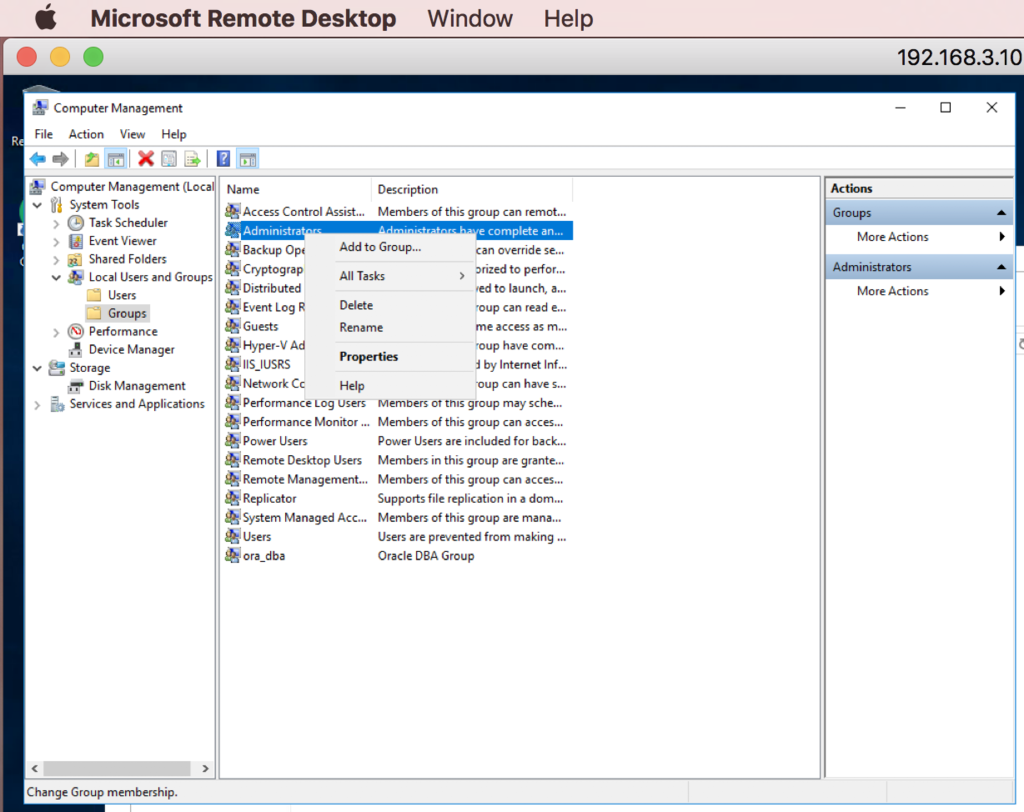The image size is (1024, 812).
Task: Collapse the Groups section in Actions pane
Action: [x=1000, y=212]
